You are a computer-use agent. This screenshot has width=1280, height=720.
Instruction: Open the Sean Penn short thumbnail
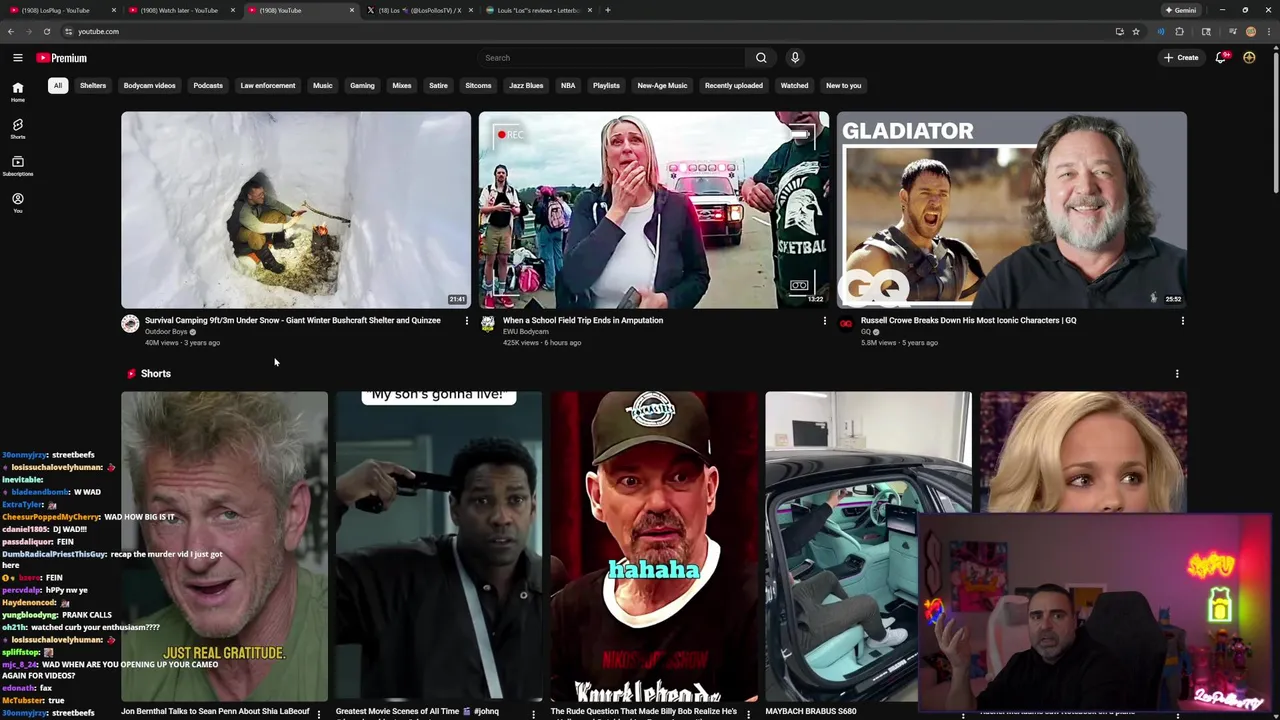pos(224,547)
